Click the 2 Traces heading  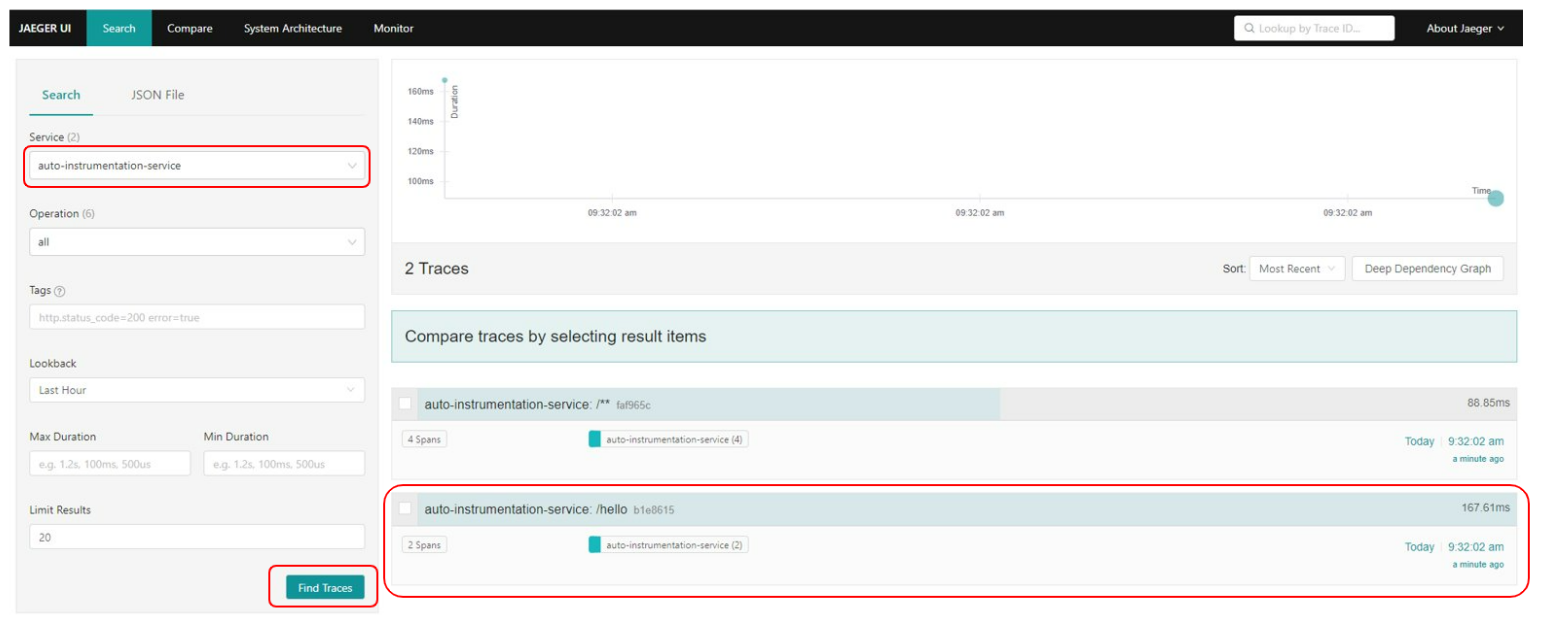pyautogui.click(x=436, y=268)
